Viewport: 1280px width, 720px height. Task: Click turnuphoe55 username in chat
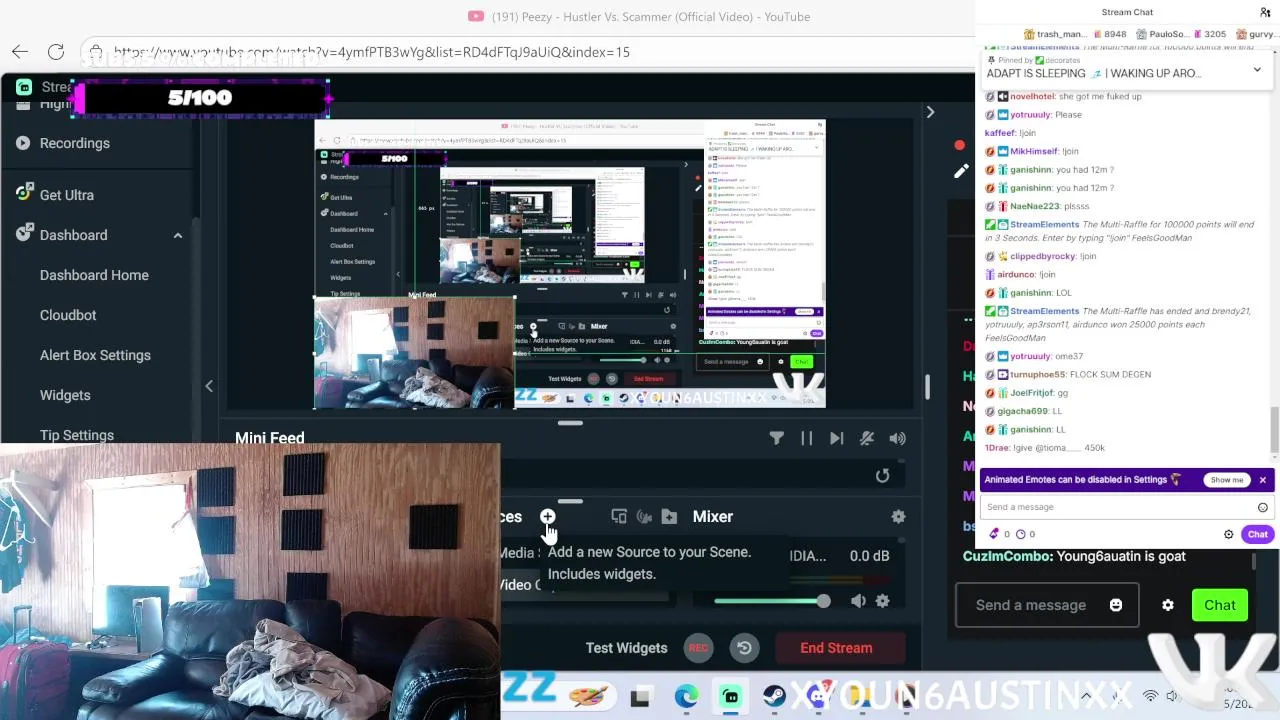click(x=1037, y=374)
